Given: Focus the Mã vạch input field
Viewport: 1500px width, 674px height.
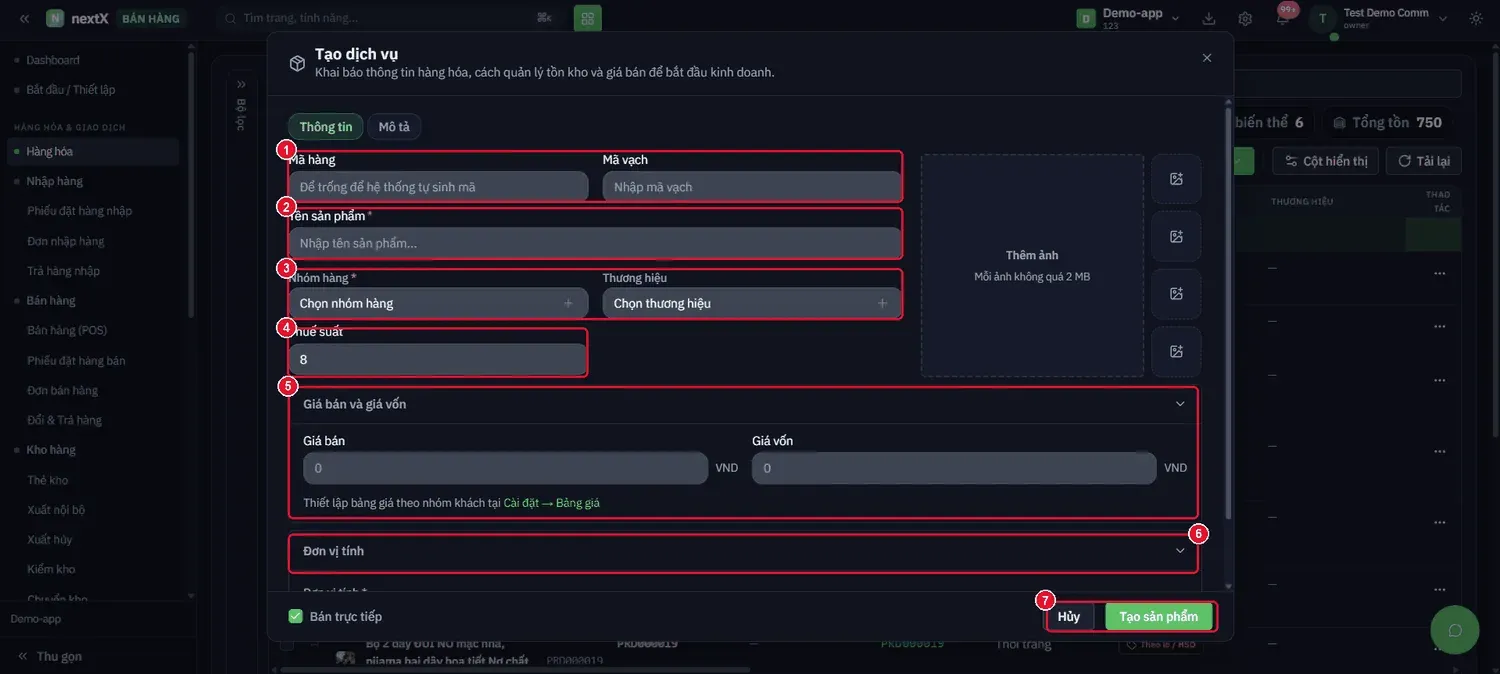Looking at the screenshot, I should 752,187.
